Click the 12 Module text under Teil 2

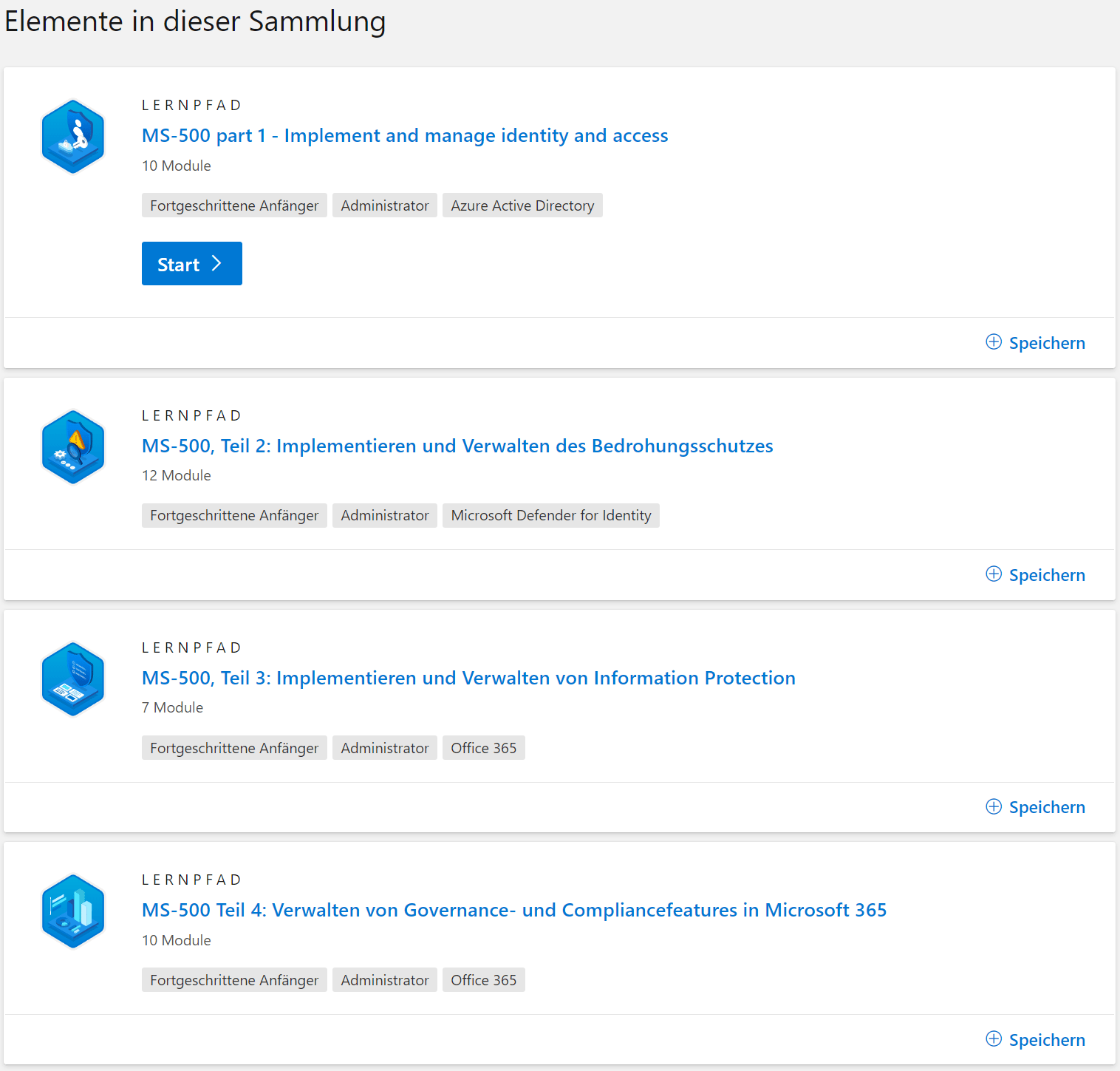coord(176,475)
